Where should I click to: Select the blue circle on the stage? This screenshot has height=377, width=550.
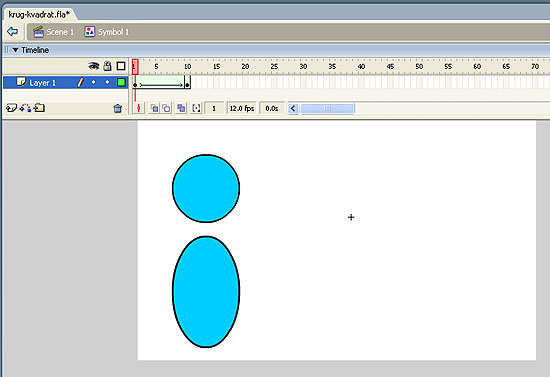(206, 188)
